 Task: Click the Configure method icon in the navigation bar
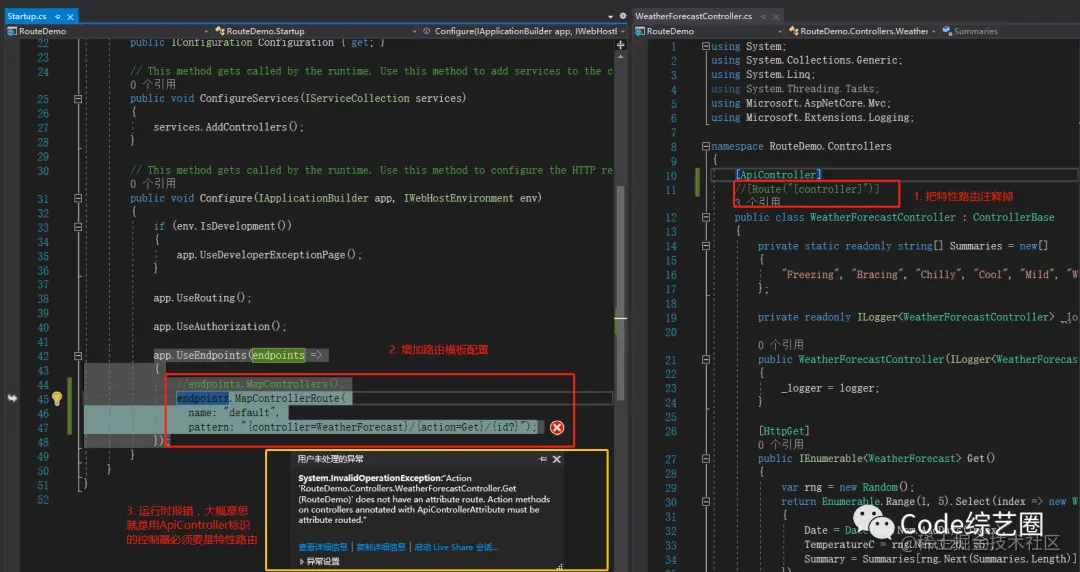click(x=427, y=31)
